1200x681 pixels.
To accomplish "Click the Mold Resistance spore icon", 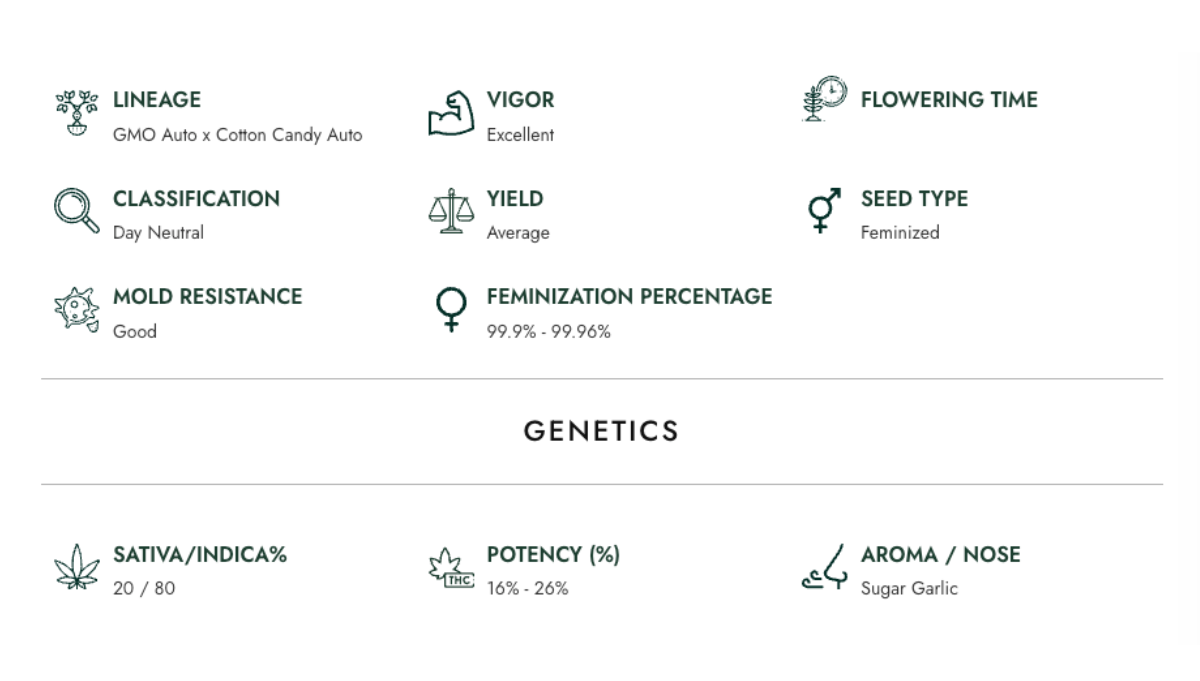I will (76, 309).
